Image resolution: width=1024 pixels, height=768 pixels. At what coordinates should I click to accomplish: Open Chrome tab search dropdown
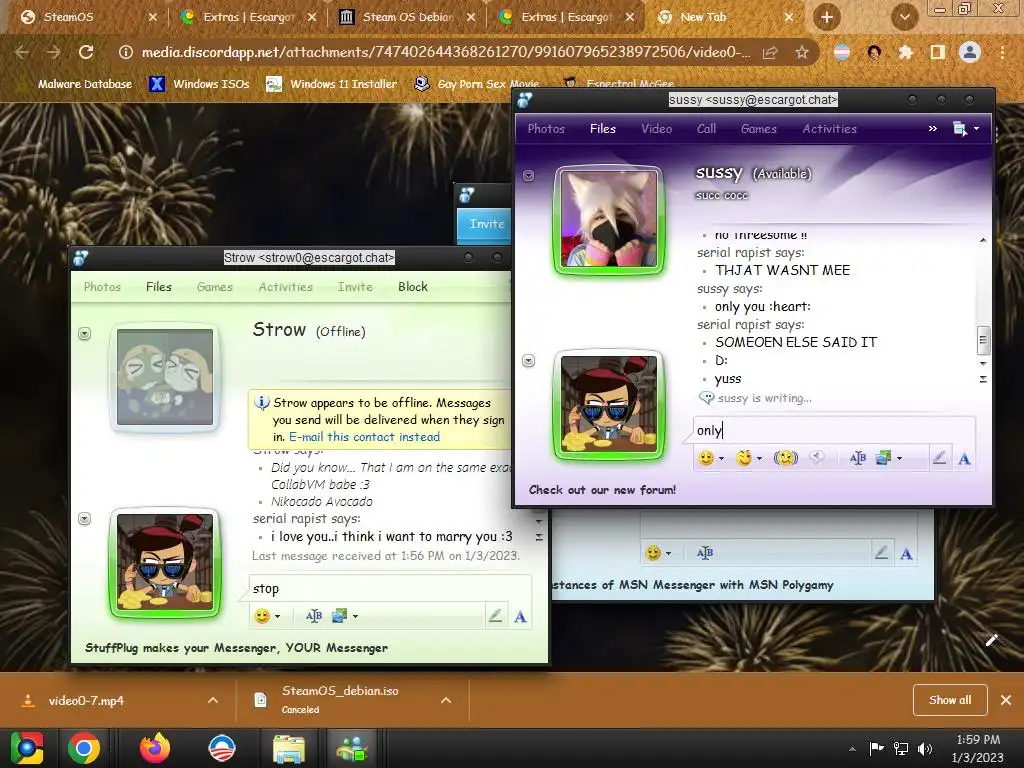pyautogui.click(x=904, y=18)
